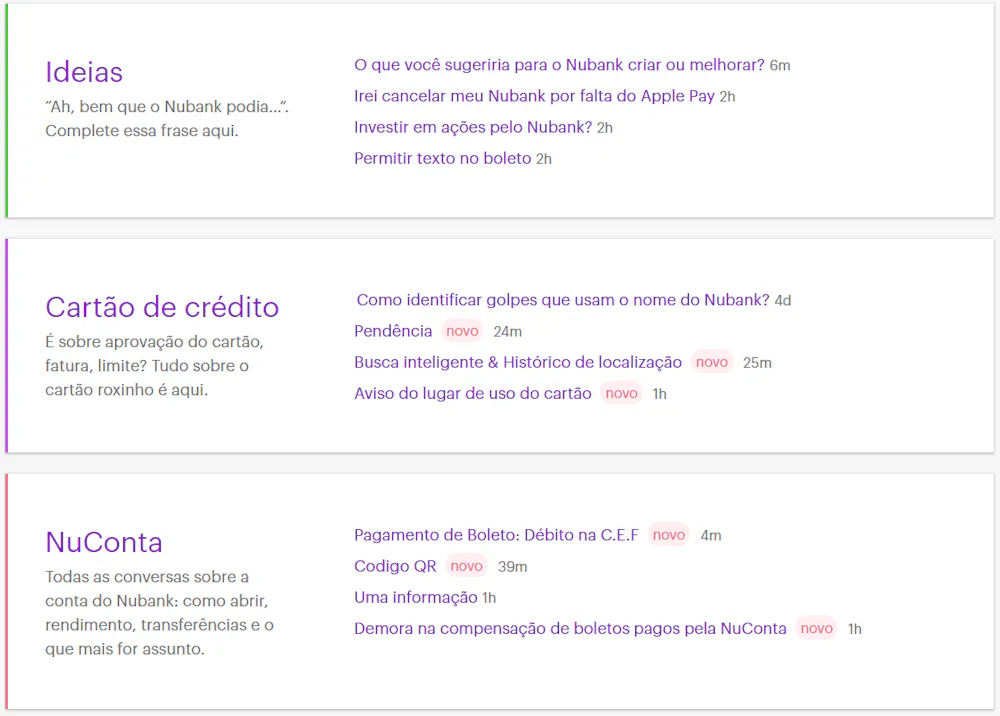Click the 'novo' badge beside Codigo QR
This screenshot has width=1000, height=716.
tap(466, 566)
